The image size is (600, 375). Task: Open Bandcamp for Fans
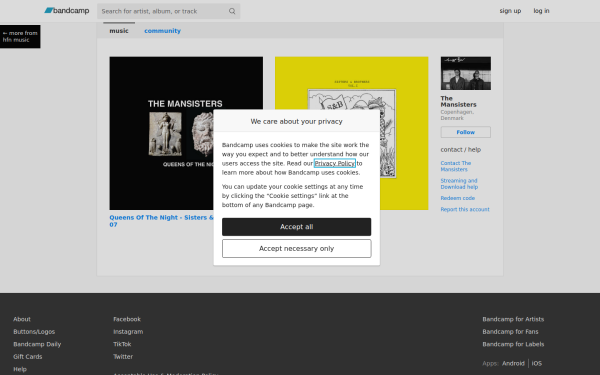(510, 332)
